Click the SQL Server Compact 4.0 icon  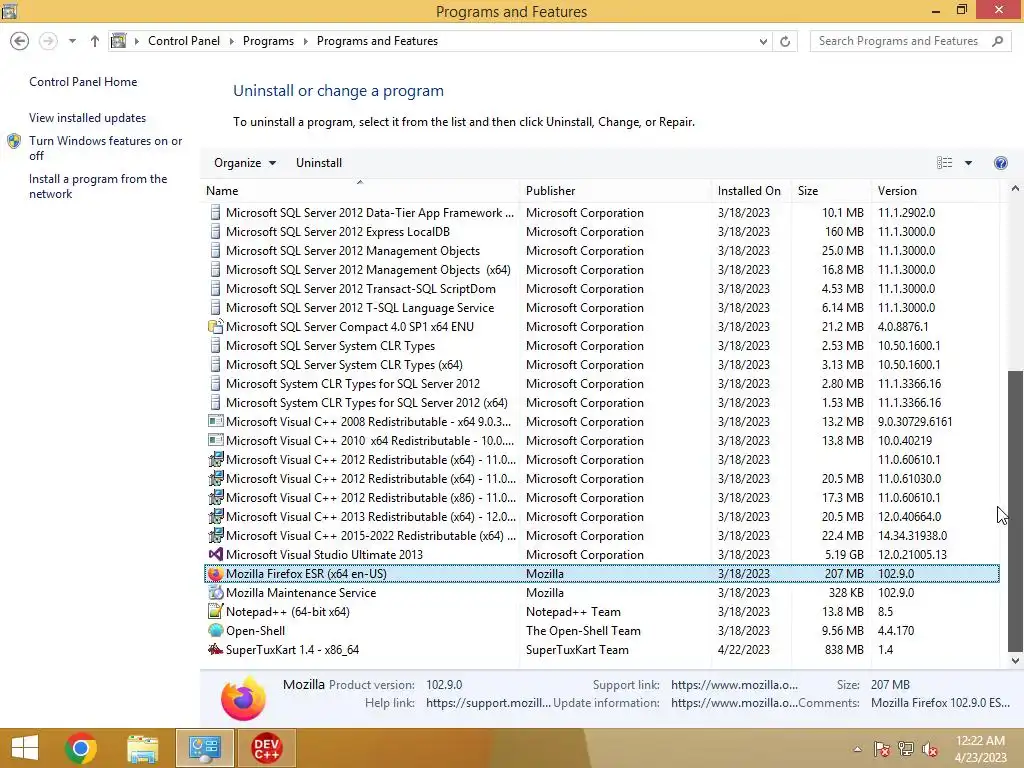point(215,327)
